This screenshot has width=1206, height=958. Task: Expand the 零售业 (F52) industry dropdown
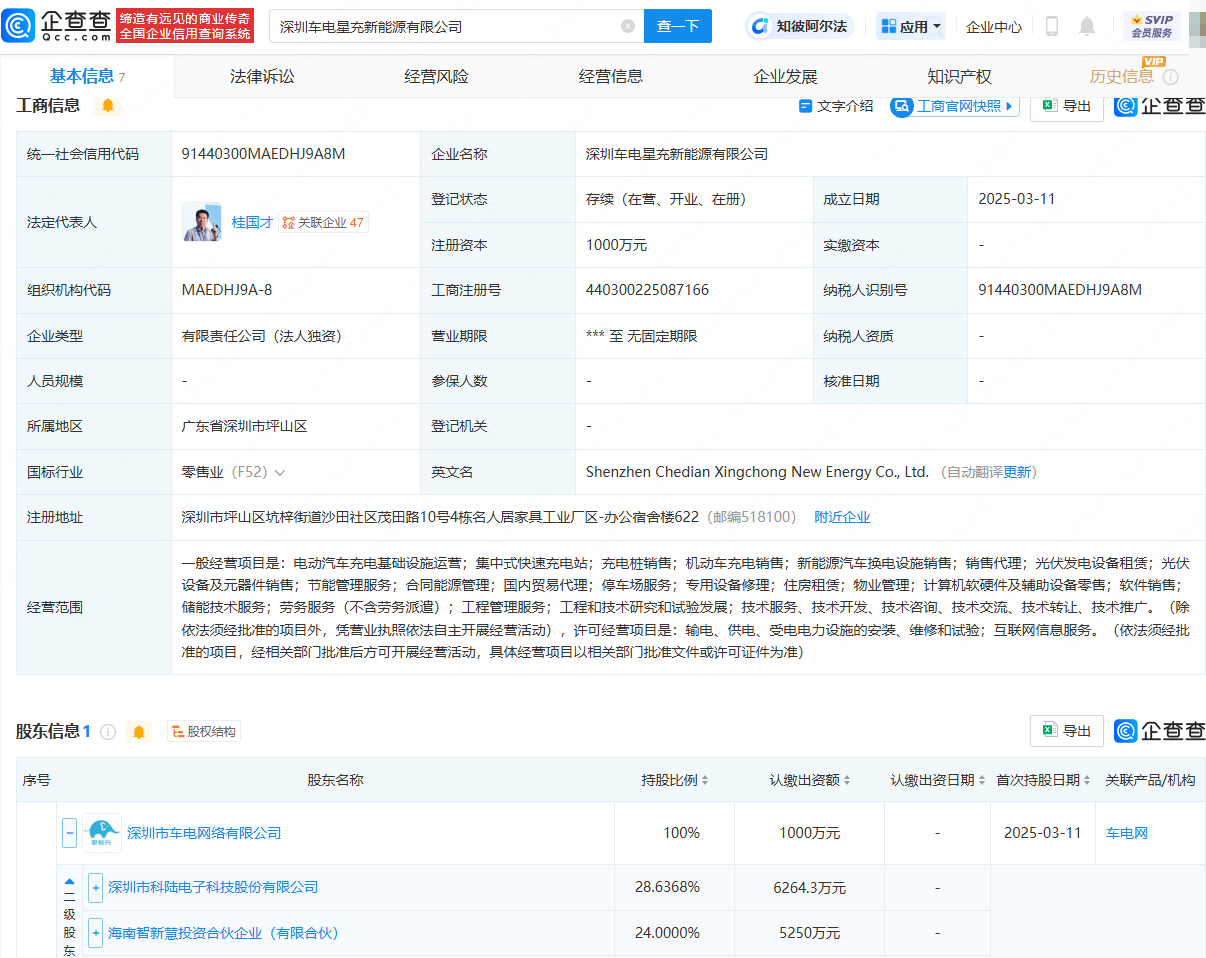(279, 472)
